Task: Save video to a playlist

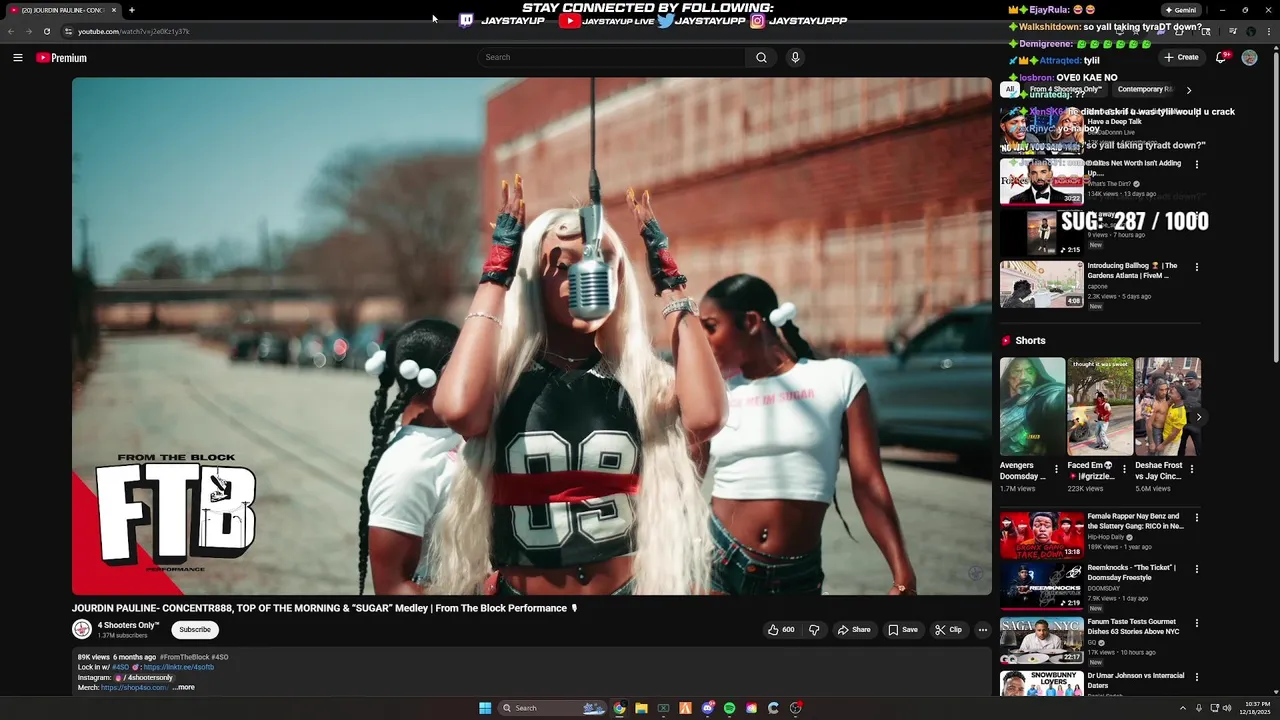Action: tap(903, 630)
